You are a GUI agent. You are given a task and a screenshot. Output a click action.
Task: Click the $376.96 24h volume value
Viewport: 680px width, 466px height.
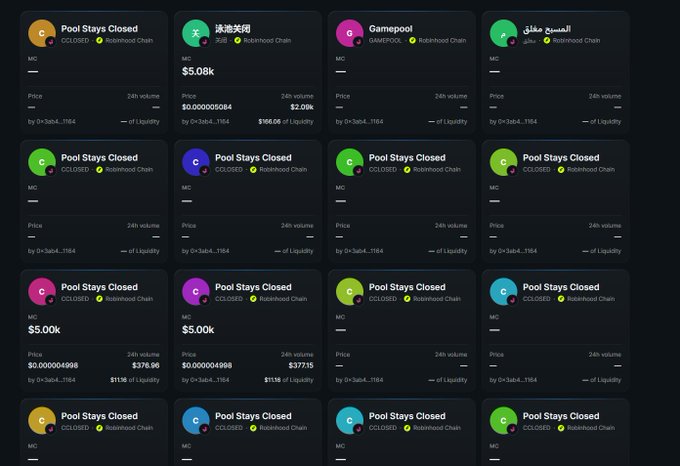146,365
